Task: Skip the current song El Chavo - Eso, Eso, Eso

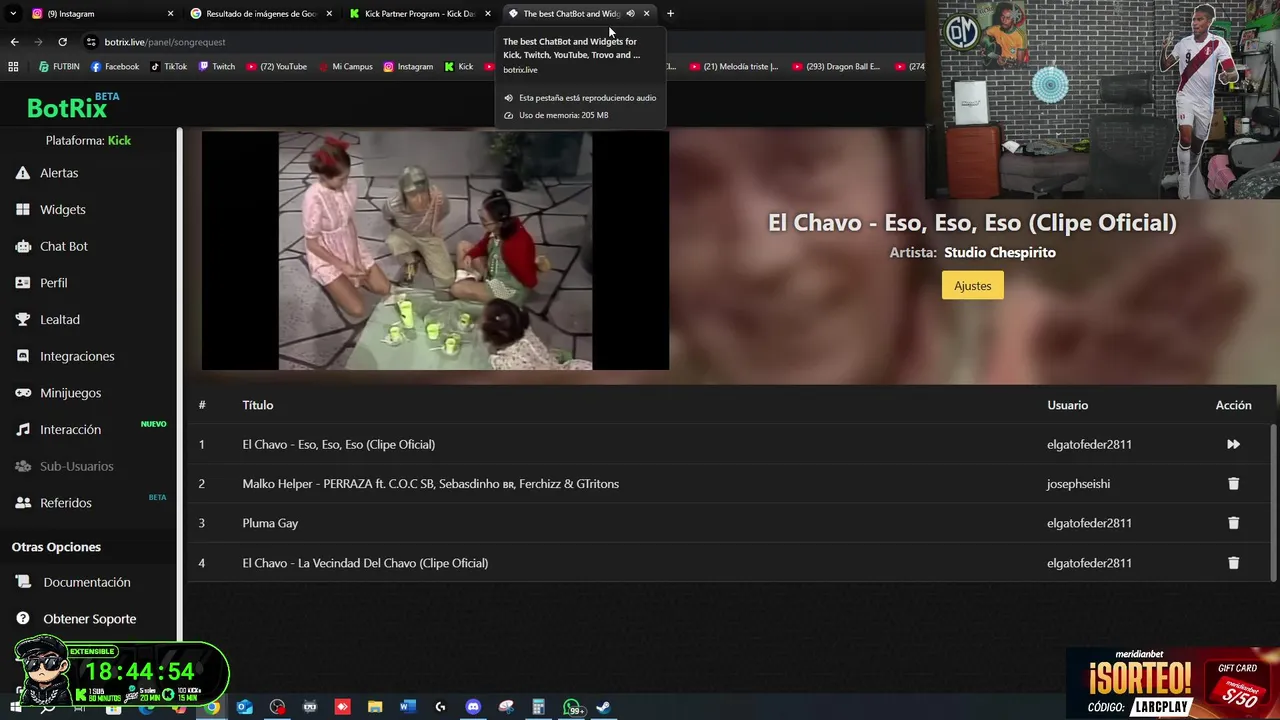Action: click(1233, 444)
